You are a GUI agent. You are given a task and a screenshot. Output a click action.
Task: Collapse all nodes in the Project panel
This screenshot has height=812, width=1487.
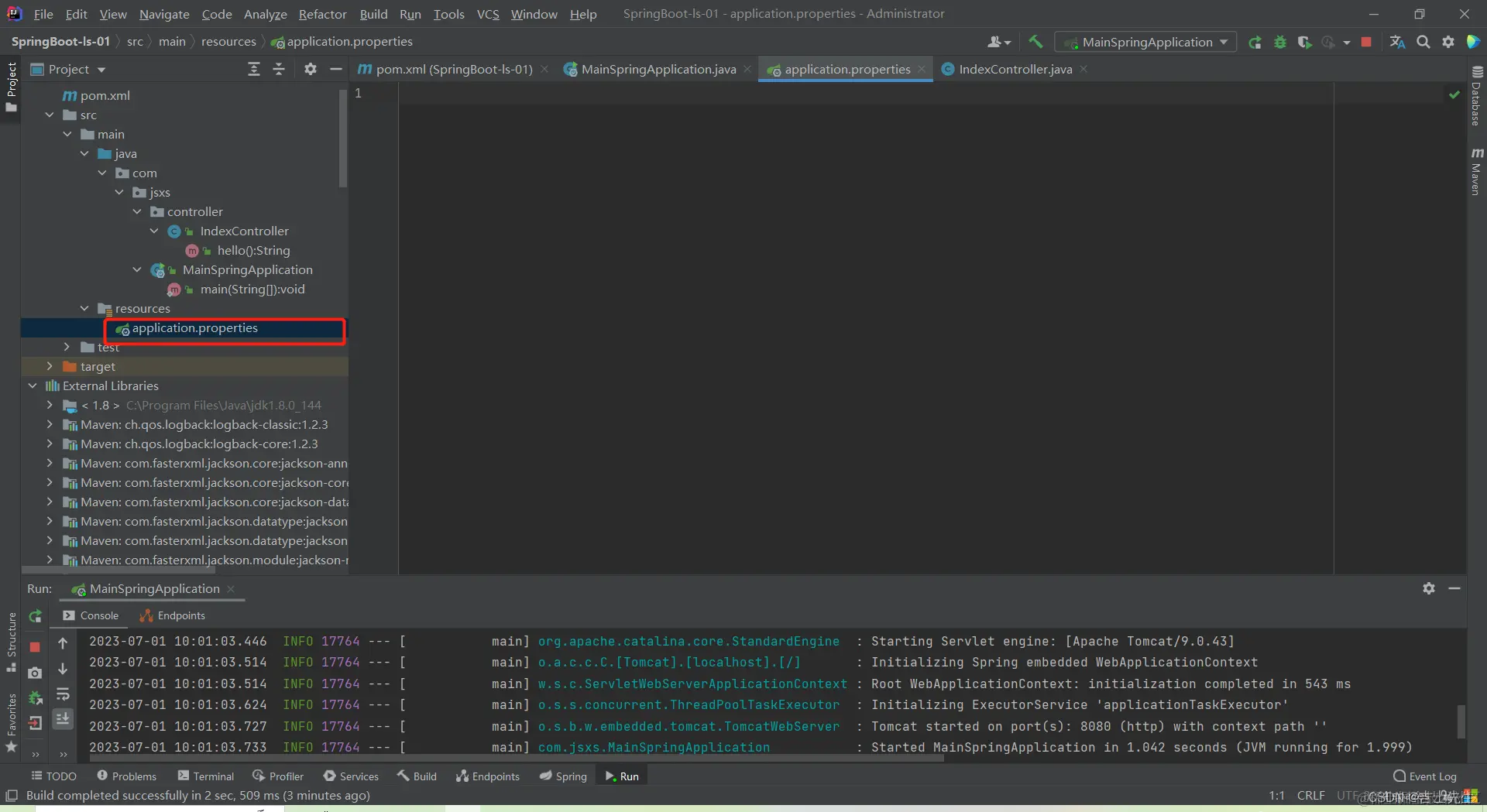[x=279, y=70]
